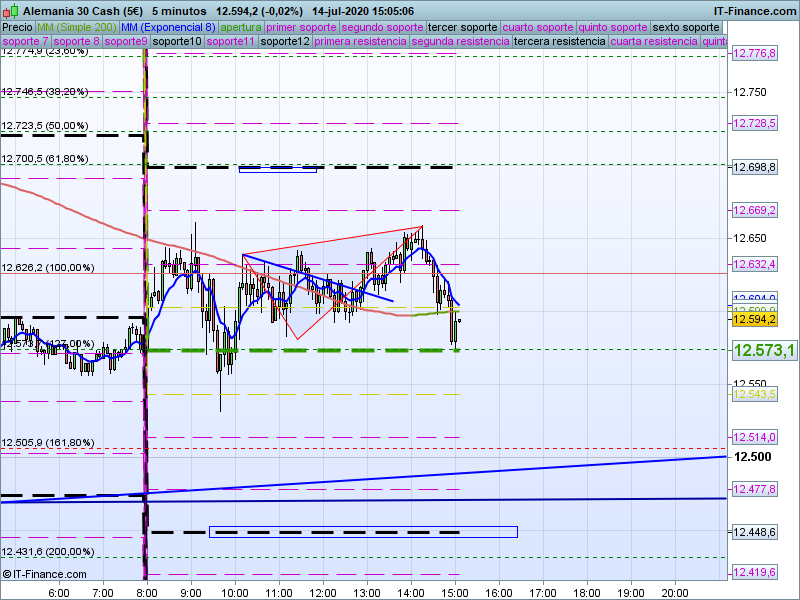Select the apertura indicator label
The width and height of the screenshot is (800, 600).
coord(241,28)
